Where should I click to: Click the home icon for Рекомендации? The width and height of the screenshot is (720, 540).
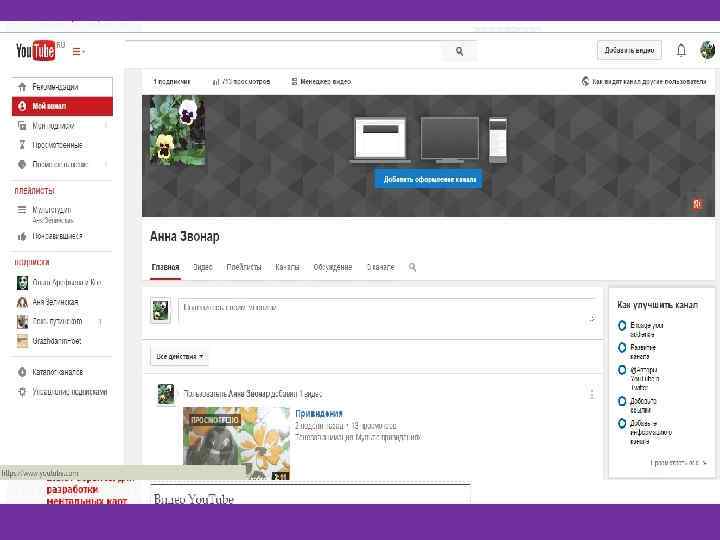pos(22,87)
